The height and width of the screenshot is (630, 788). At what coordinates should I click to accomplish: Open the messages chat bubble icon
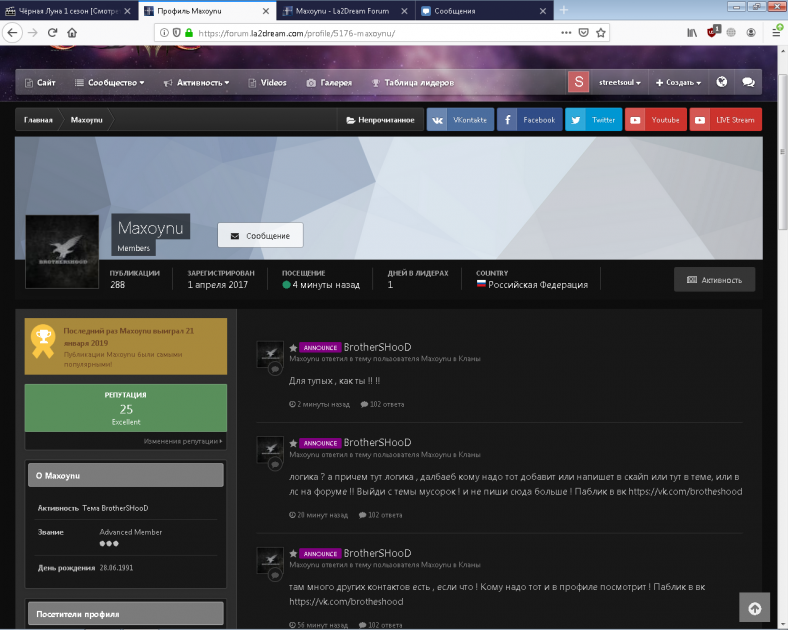coord(748,82)
